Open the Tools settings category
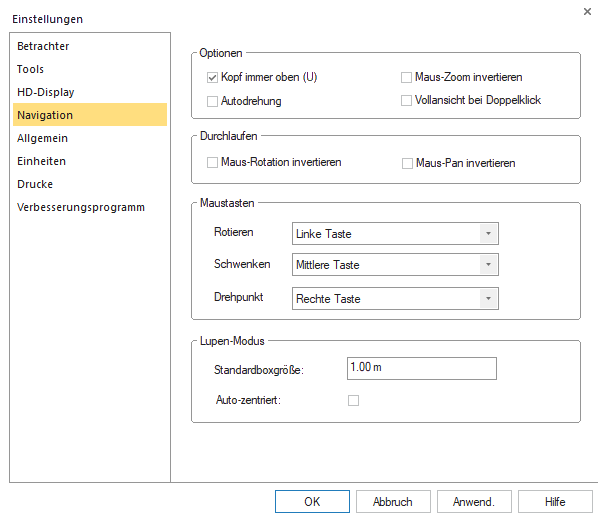Image resolution: width=606 pixels, height=526 pixels. click(x=31, y=69)
